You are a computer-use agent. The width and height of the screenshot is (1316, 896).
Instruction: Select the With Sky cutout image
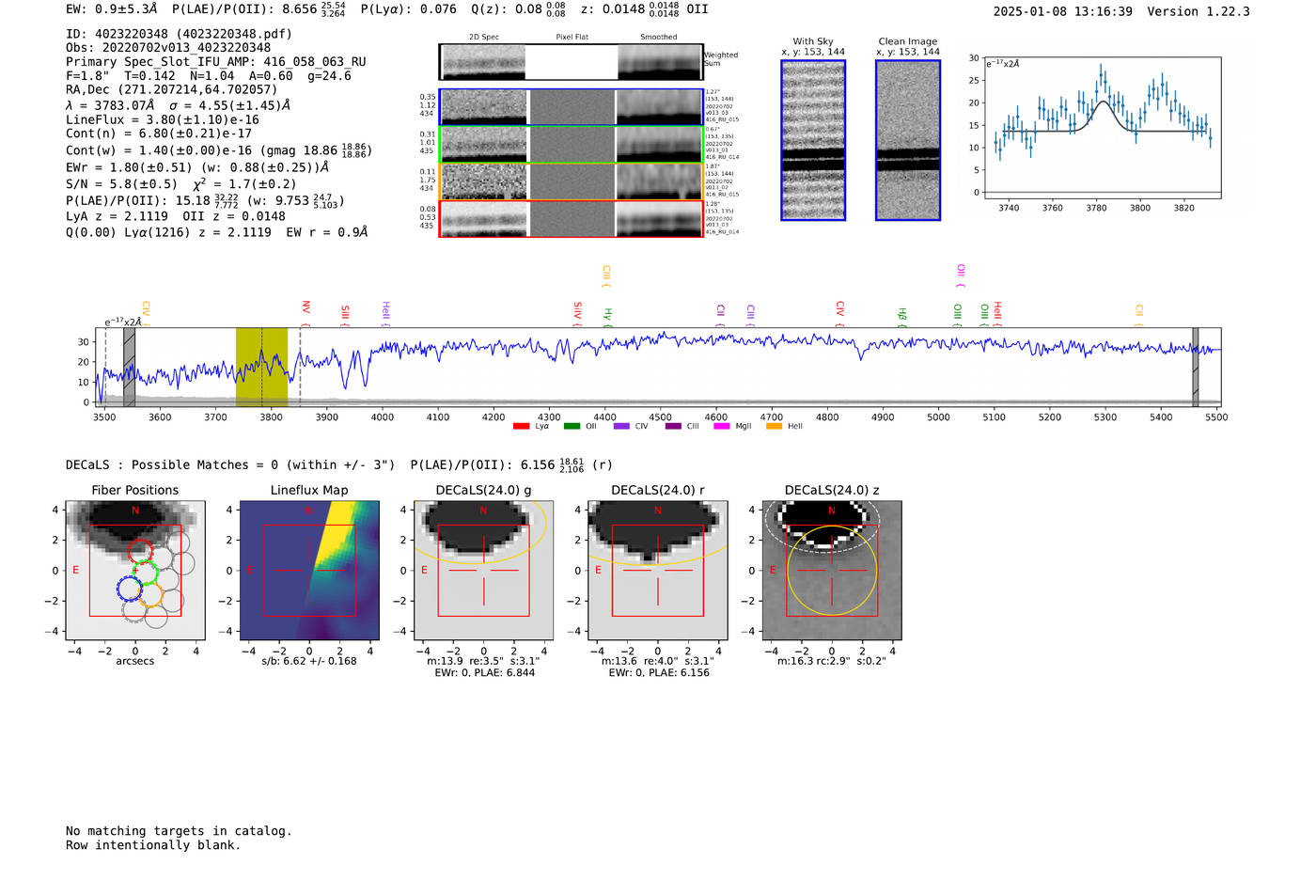coord(813,140)
